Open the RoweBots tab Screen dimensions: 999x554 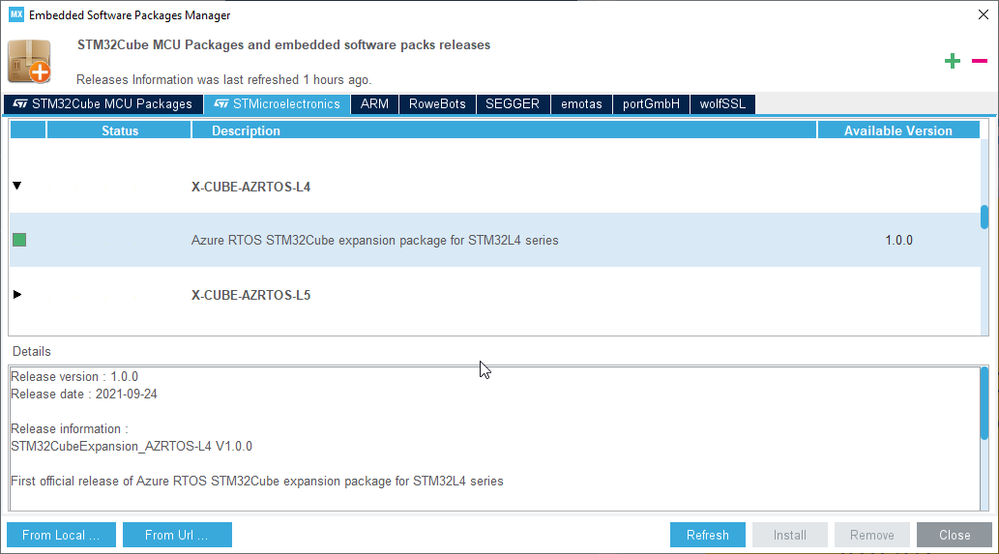437,104
